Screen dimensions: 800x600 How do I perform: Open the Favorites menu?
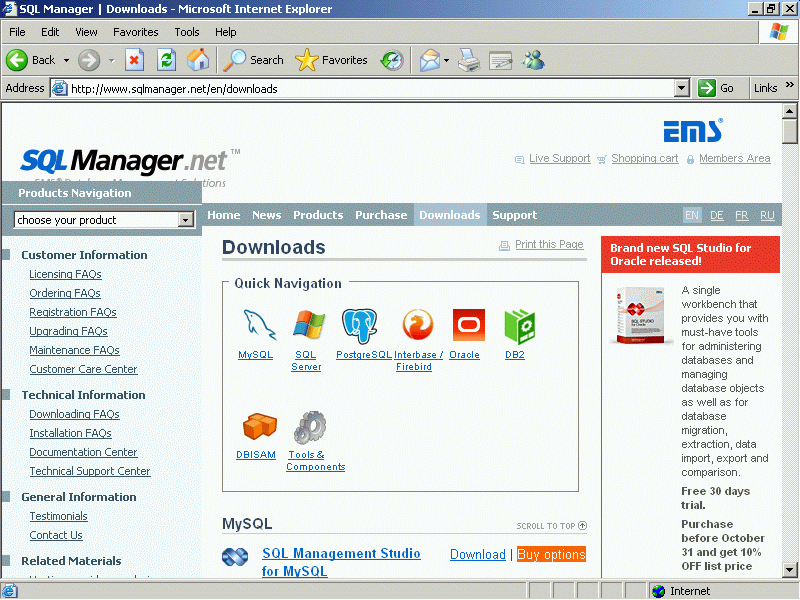pos(136,32)
